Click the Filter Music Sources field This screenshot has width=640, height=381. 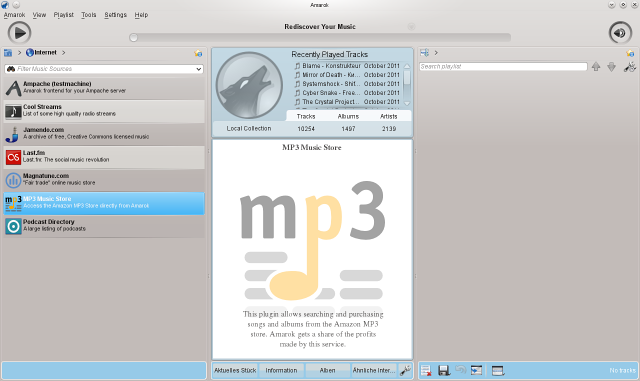point(104,69)
